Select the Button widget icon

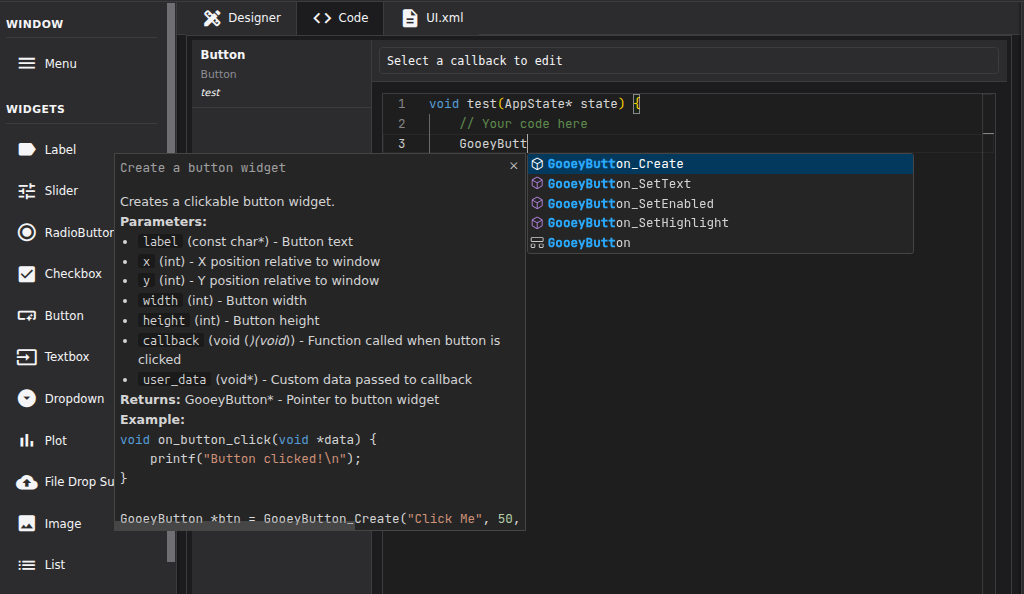27,315
